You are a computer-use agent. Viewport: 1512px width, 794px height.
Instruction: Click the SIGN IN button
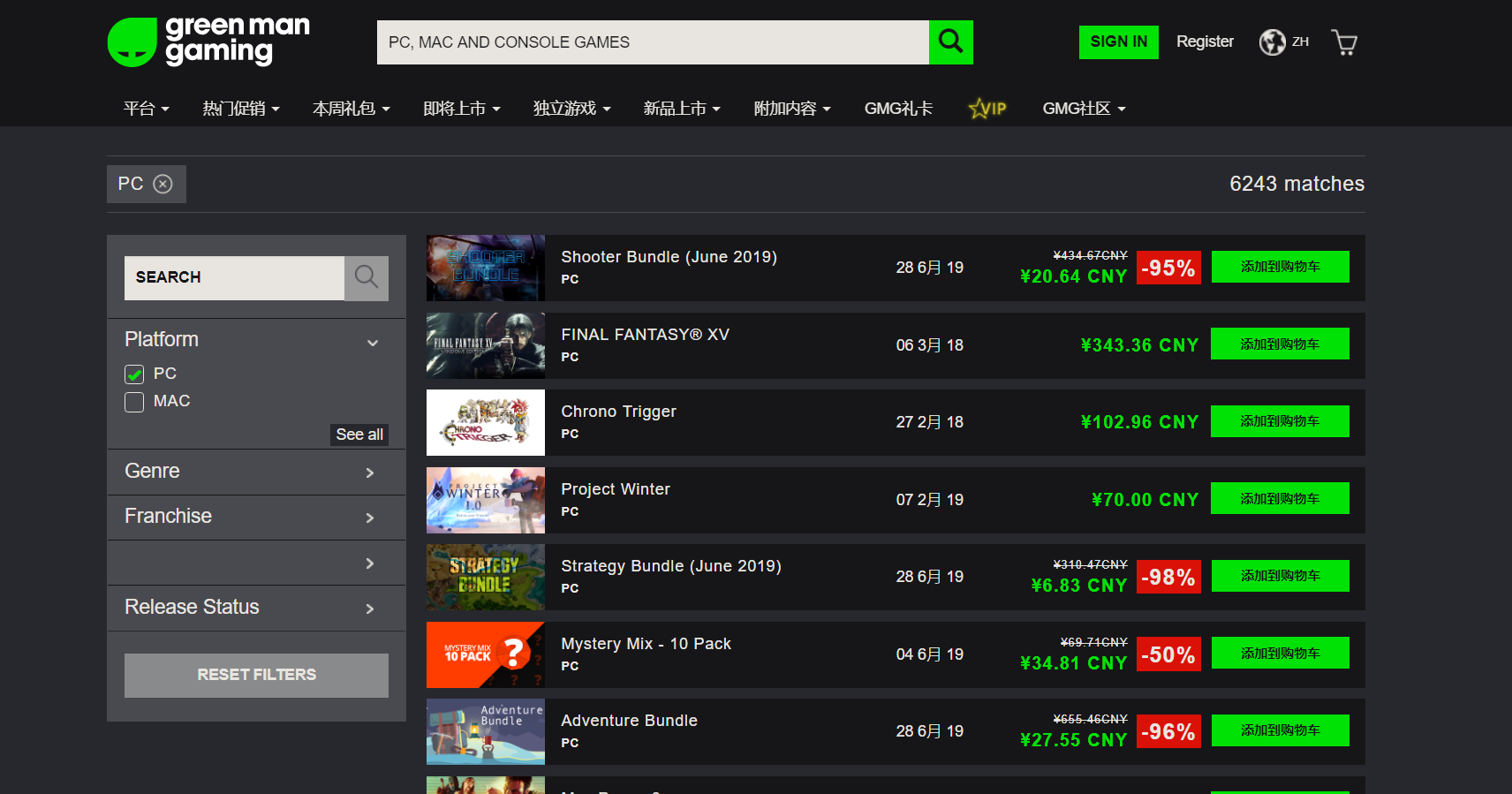click(x=1119, y=42)
